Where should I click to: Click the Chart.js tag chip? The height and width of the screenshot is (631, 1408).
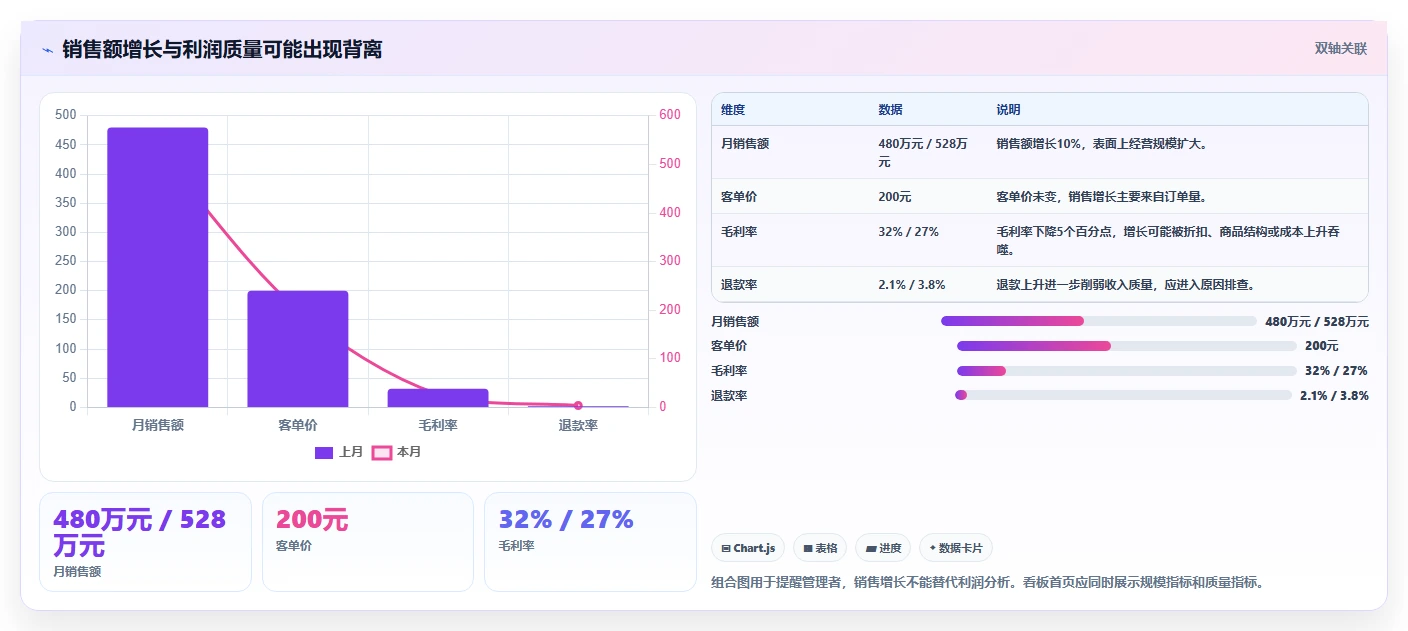point(748,548)
